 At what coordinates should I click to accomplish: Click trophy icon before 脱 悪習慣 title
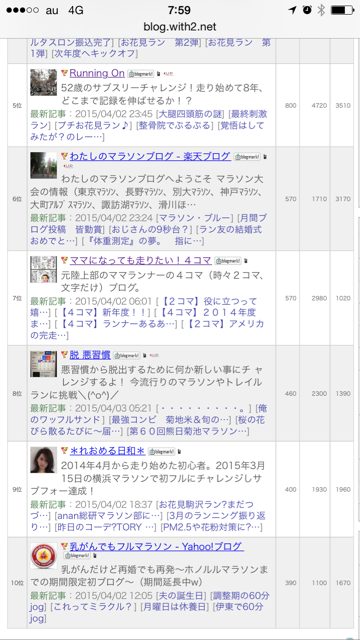pos(64,355)
